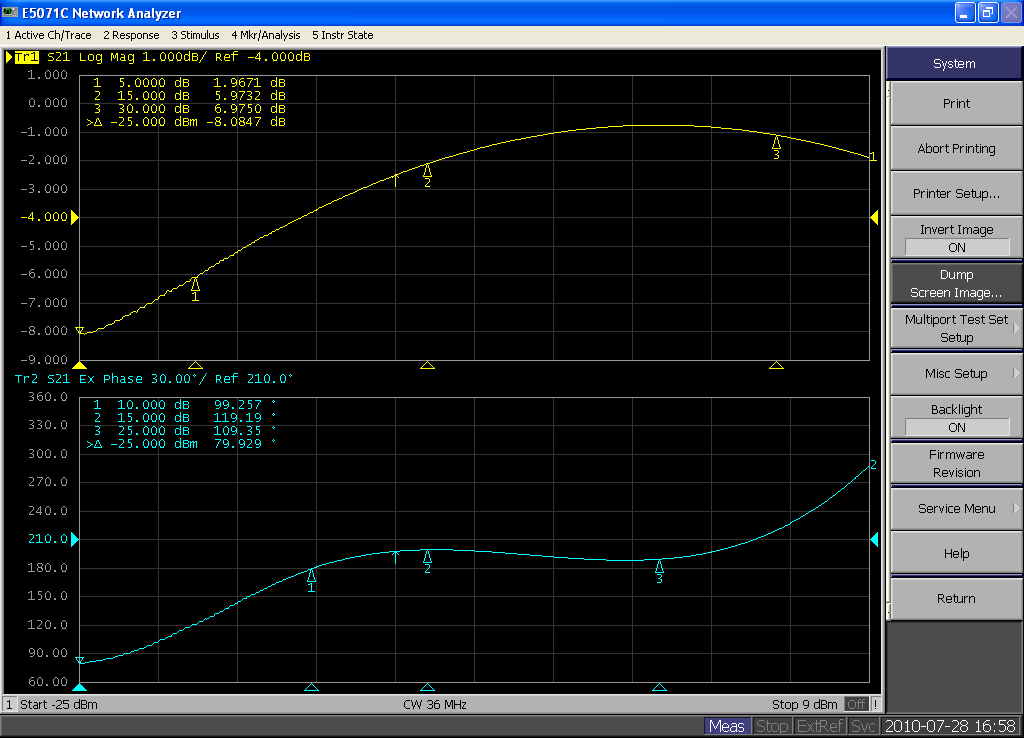
Task: Click the cyan reference arrow at 210.0
Action: pyautogui.click(x=74, y=540)
